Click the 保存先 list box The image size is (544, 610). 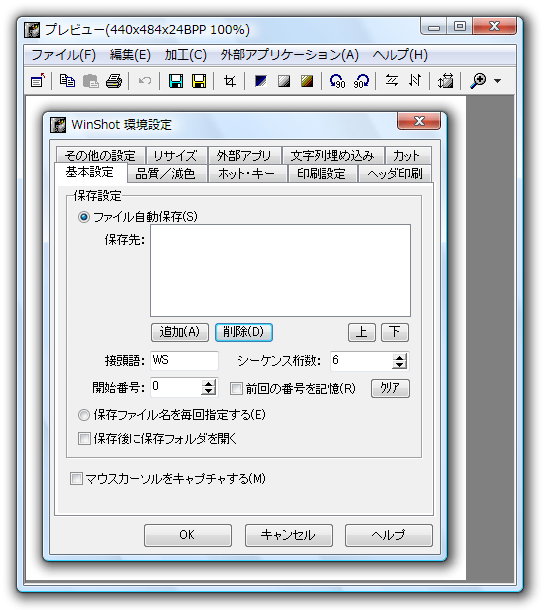281,271
